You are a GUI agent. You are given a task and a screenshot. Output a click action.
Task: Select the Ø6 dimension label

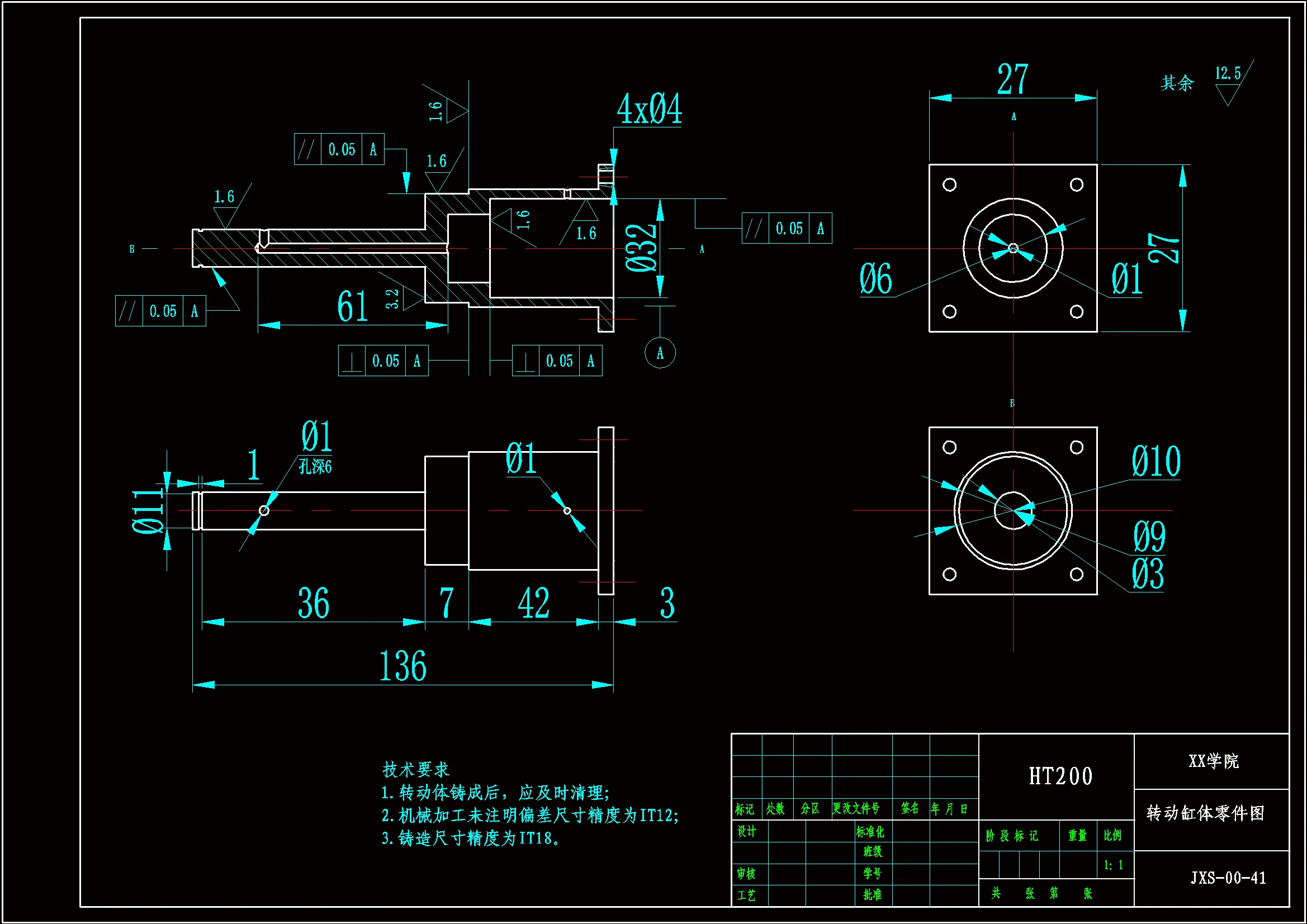(x=875, y=279)
